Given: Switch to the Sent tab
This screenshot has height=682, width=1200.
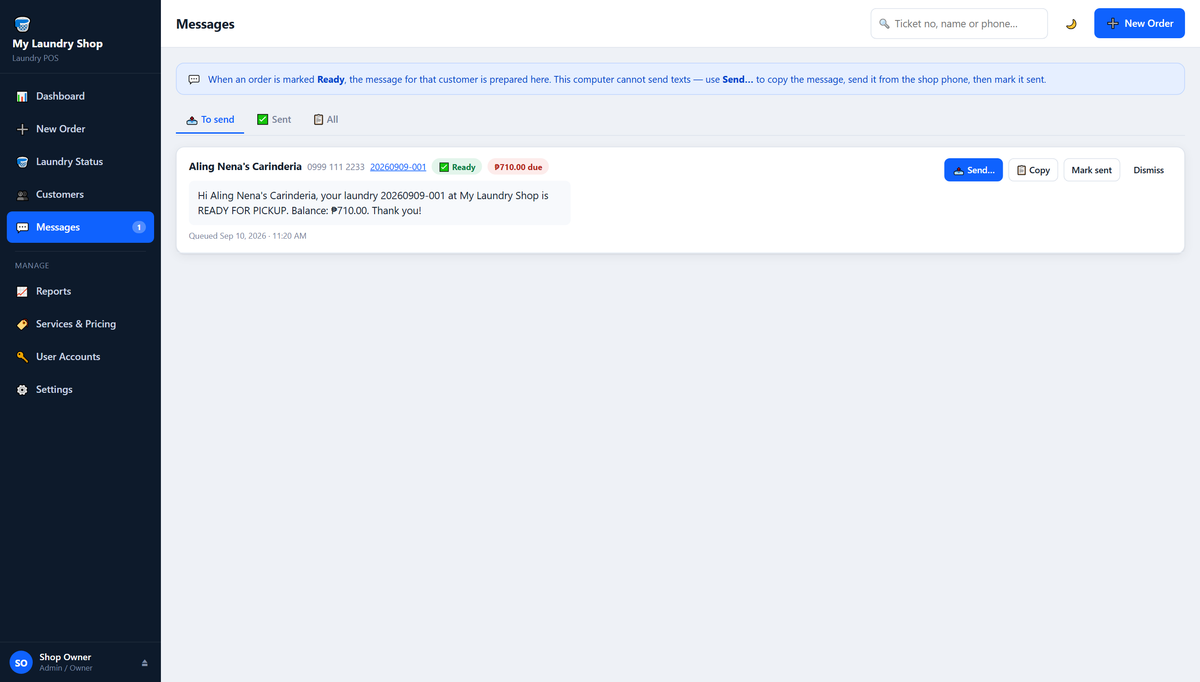Looking at the screenshot, I should [x=274, y=120].
